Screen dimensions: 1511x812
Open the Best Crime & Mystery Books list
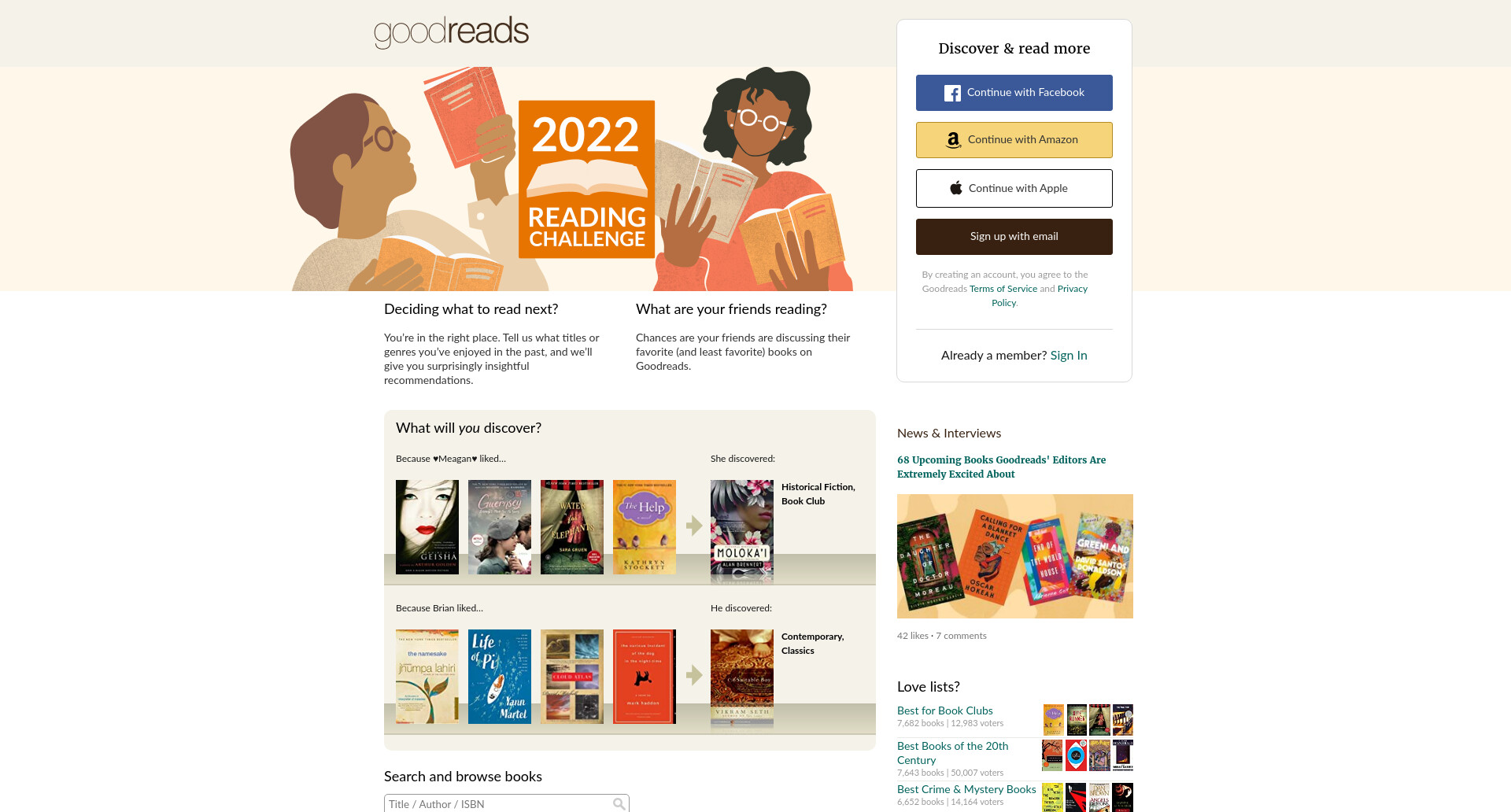pyautogui.click(x=966, y=789)
